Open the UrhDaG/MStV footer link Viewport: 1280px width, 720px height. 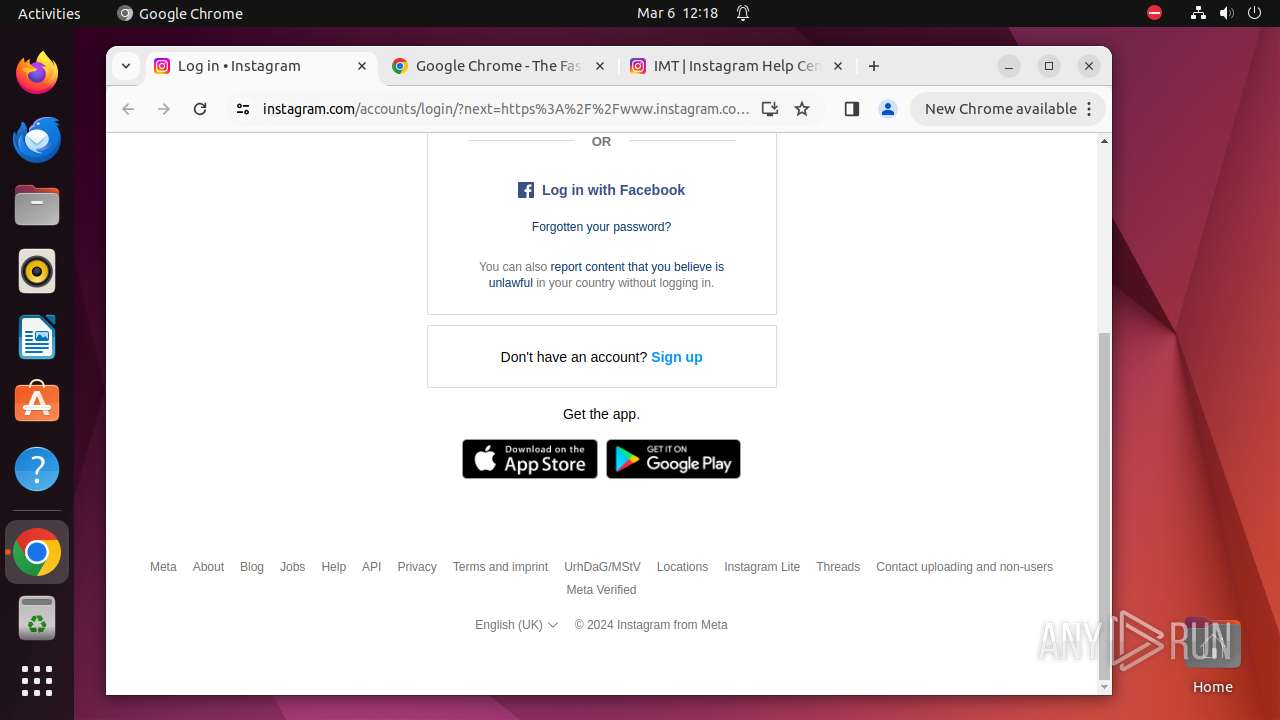(602, 567)
